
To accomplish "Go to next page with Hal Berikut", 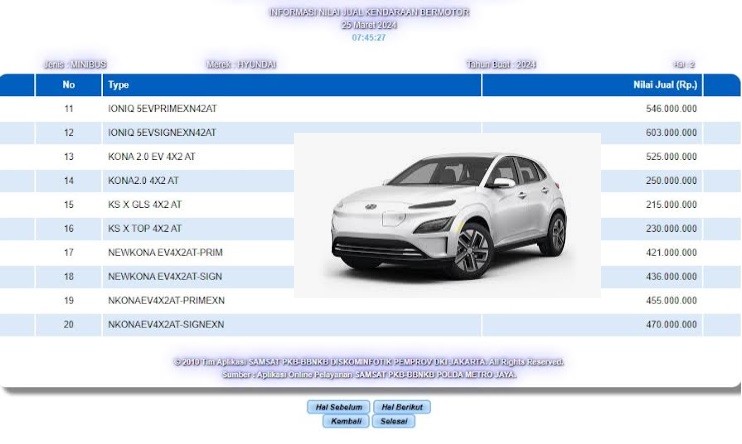I will [400, 407].
